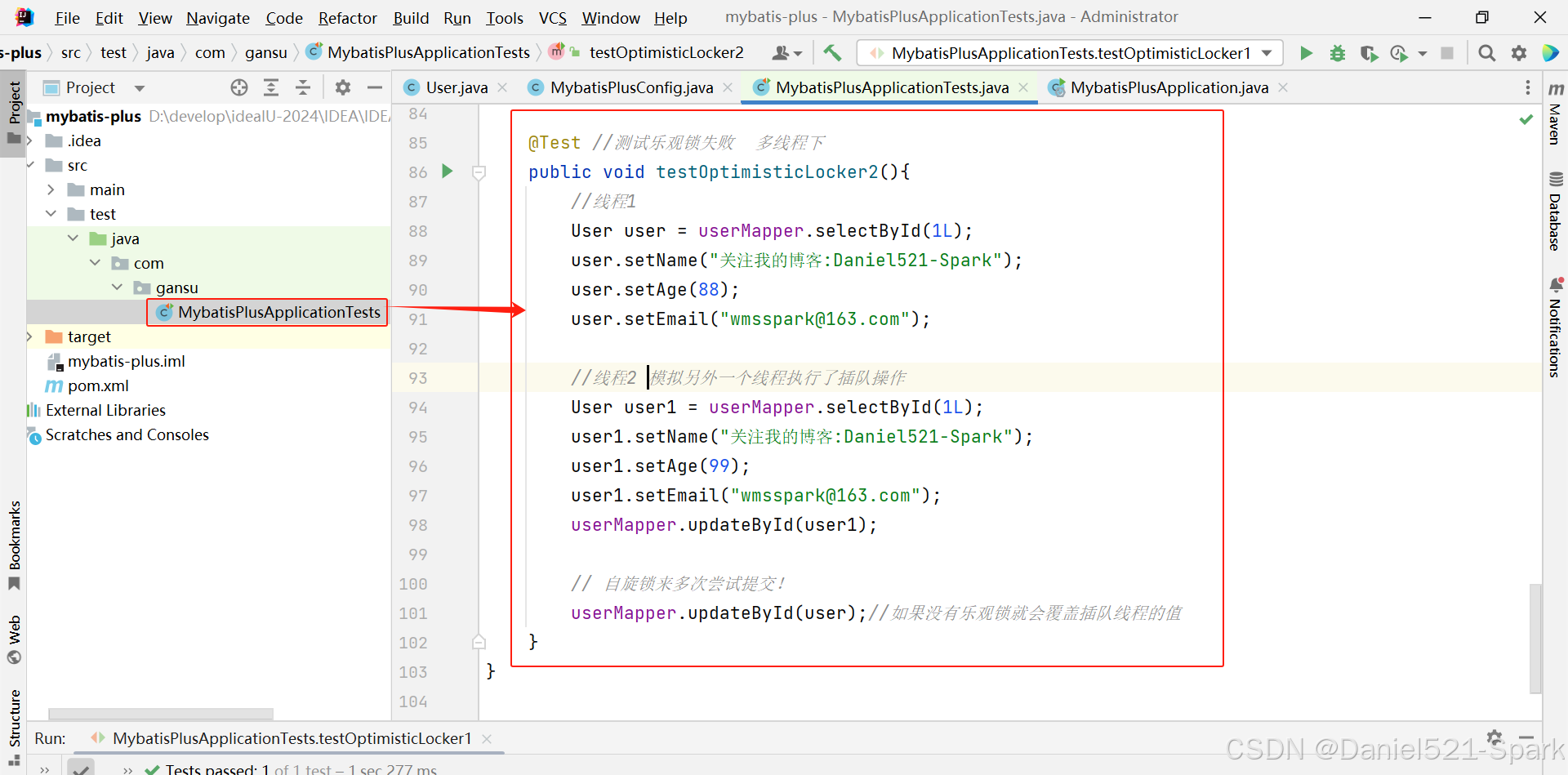Expand all icon in Project panel
Viewport: 1568px width, 775px height.
(x=271, y=87)
